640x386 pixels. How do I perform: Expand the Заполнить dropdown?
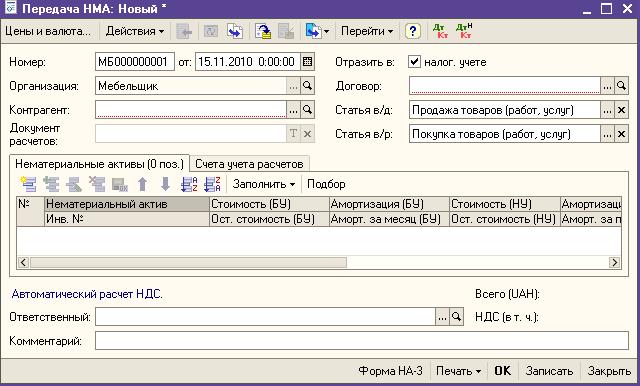(x=264, y=184)
